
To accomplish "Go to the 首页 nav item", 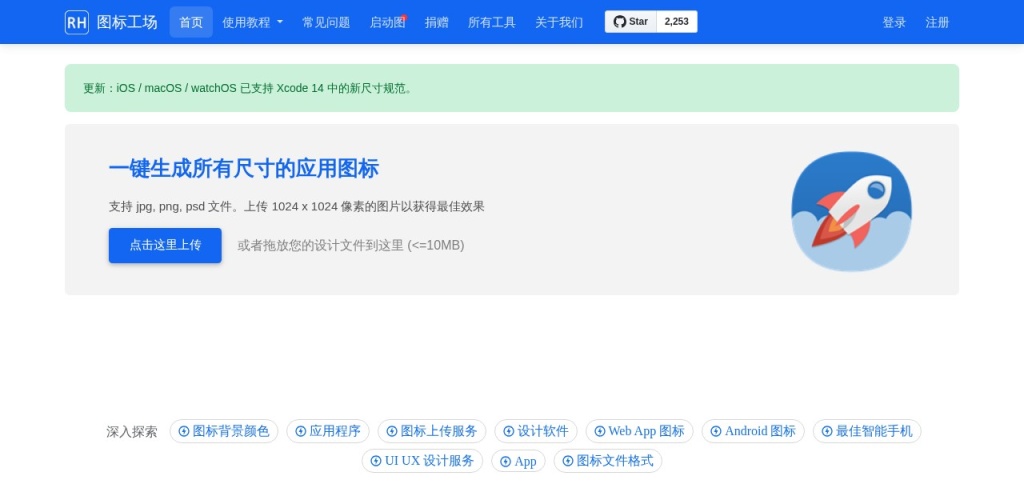I will click(x=191, y=22).
